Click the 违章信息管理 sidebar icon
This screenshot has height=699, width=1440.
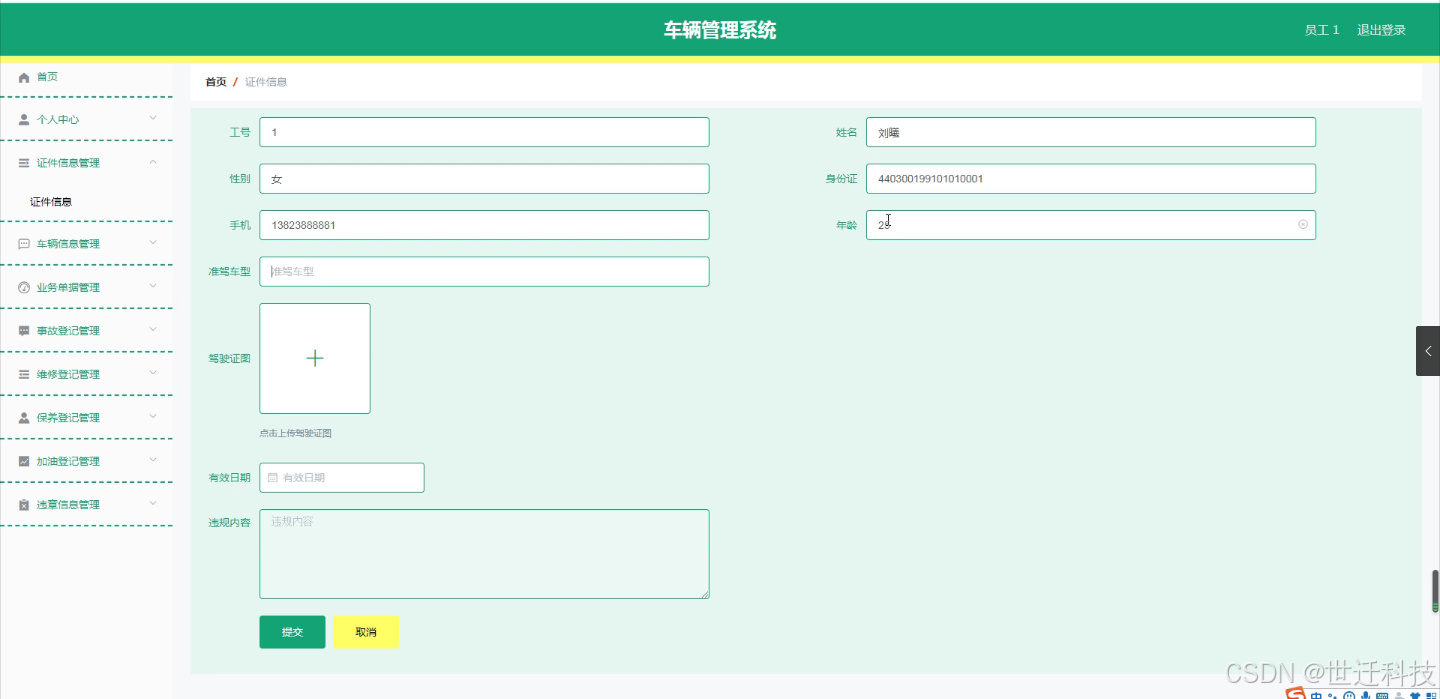tap(23, 504)
